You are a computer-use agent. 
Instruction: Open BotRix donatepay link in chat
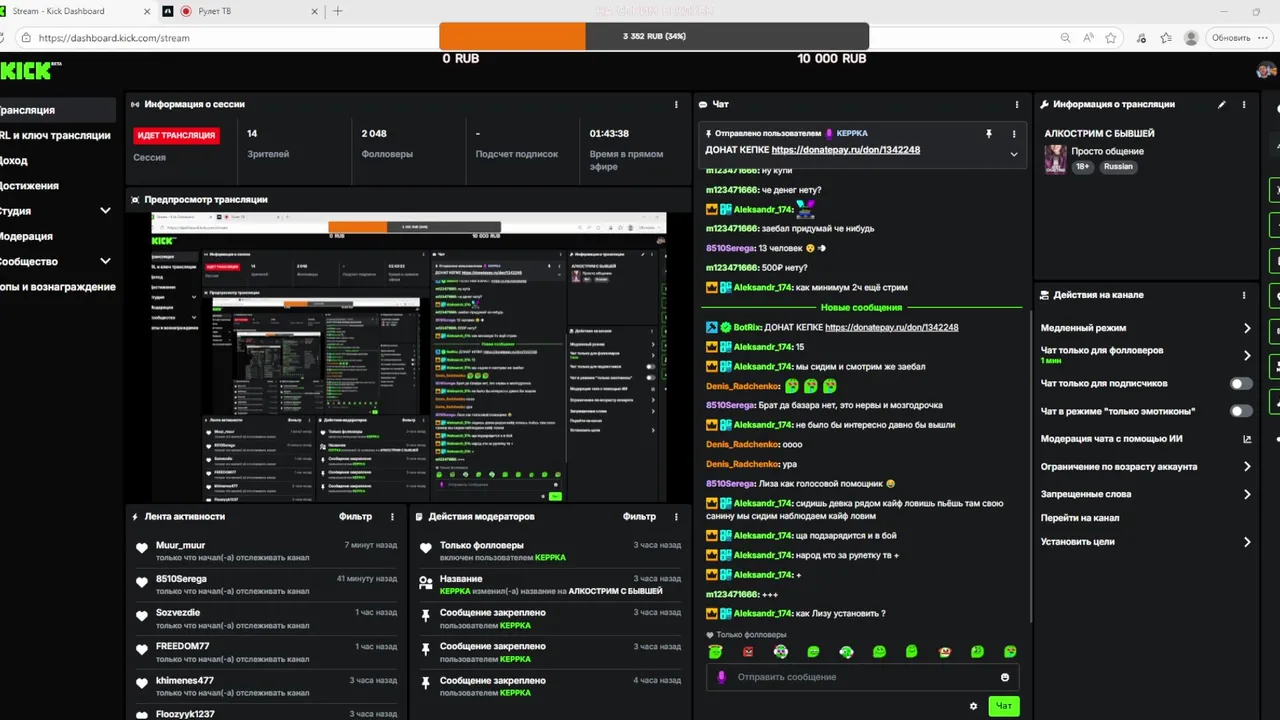click(892, 327)
